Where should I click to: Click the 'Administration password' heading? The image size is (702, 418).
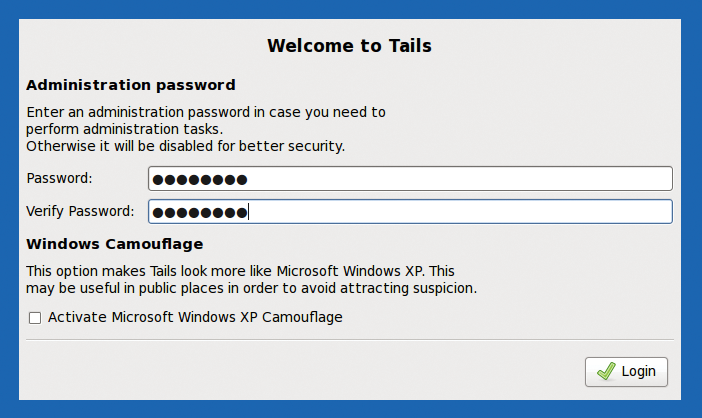pyautogui.click(x=131, y=85)
